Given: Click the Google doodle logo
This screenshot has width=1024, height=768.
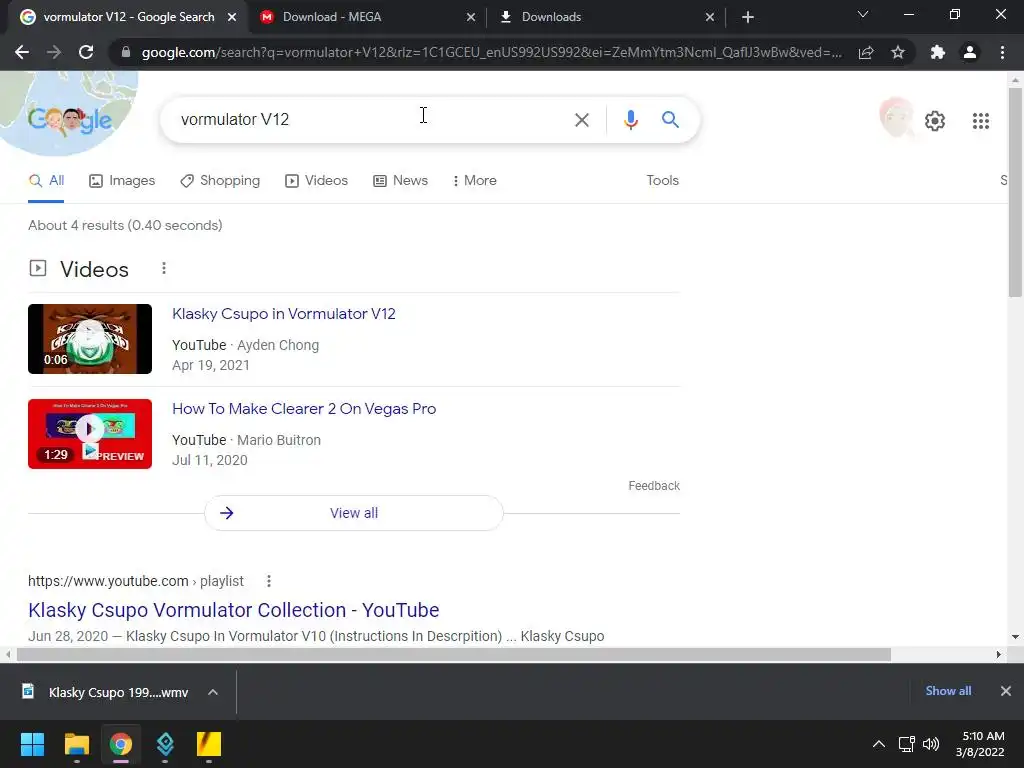Looking at the screenshot, I should pos(69,119).
